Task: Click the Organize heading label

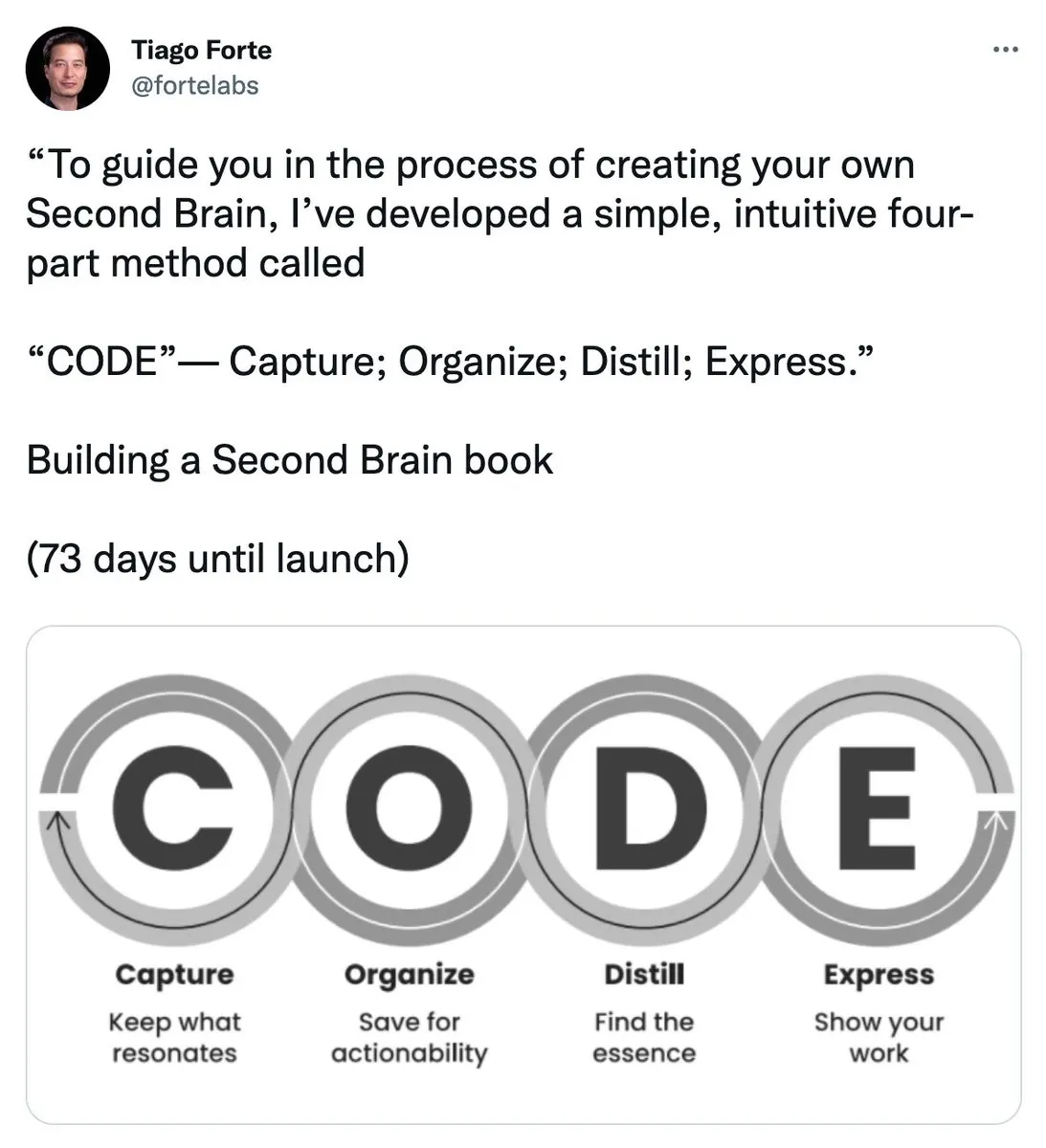Action: coord(409,975)
